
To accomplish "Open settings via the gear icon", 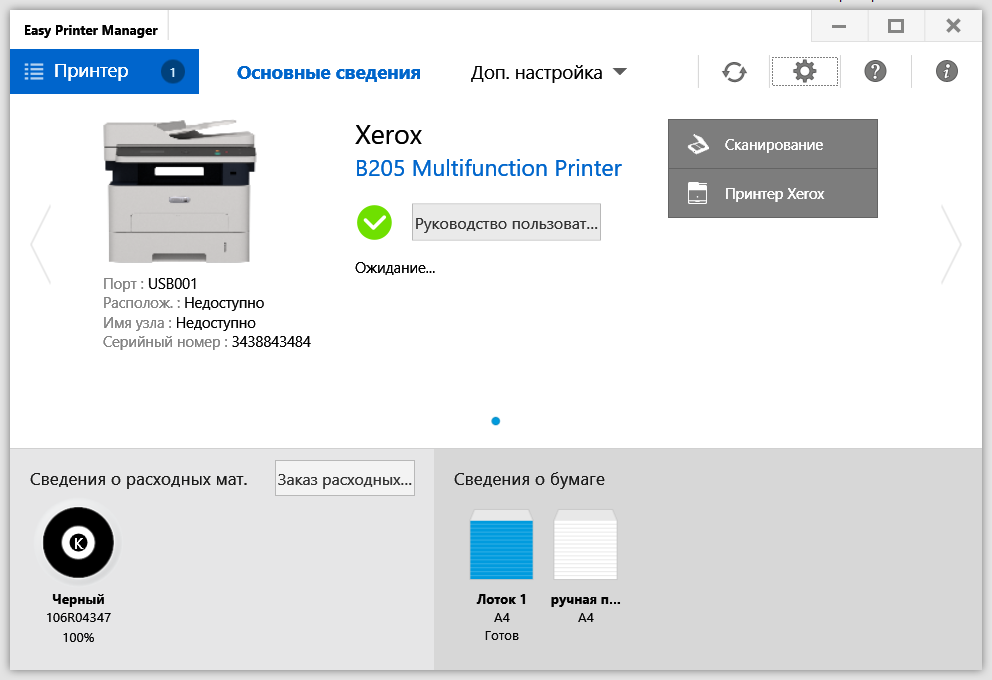I will click(804, 71).
